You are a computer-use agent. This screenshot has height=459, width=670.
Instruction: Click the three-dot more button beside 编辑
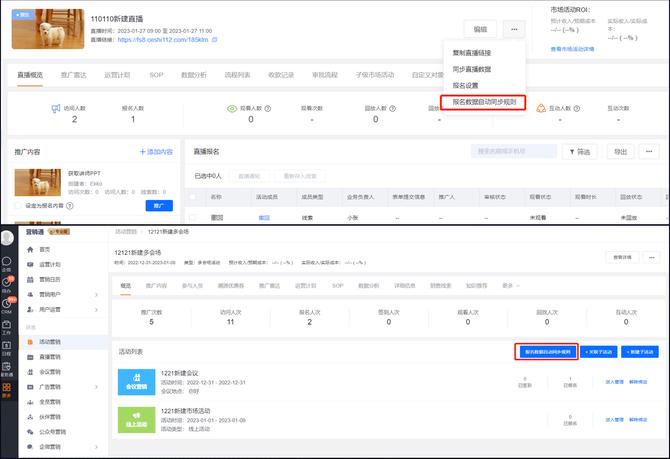(513, 30)
